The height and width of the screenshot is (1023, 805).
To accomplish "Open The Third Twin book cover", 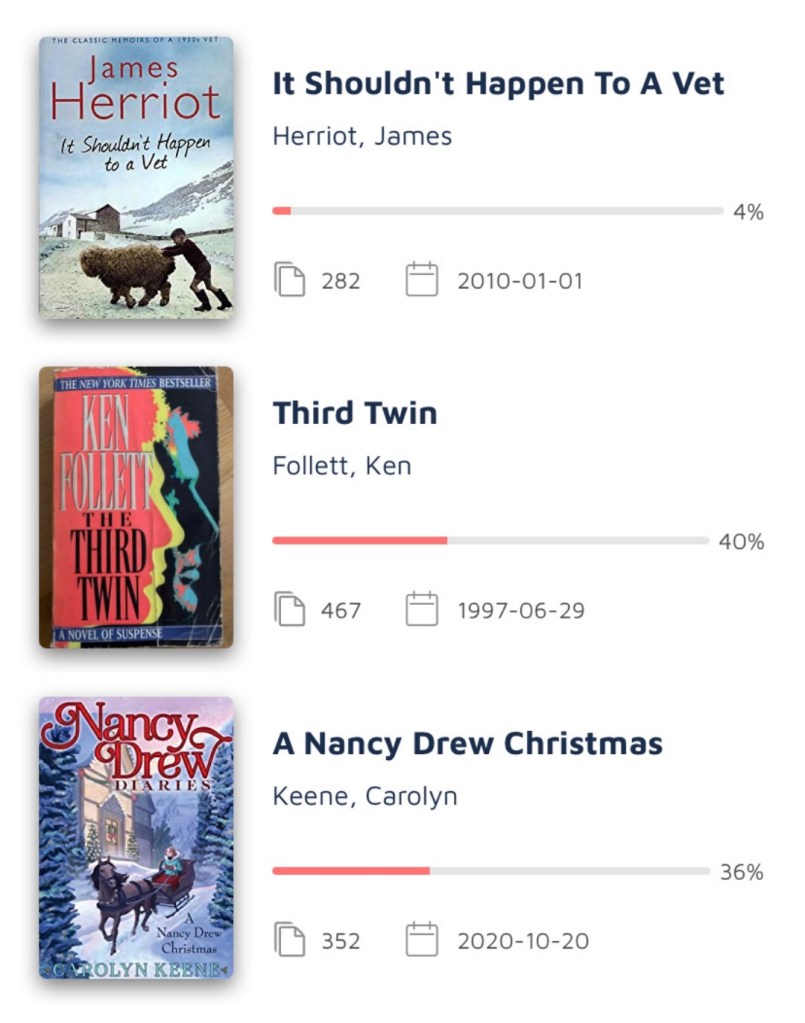I will tap(136, 507).
